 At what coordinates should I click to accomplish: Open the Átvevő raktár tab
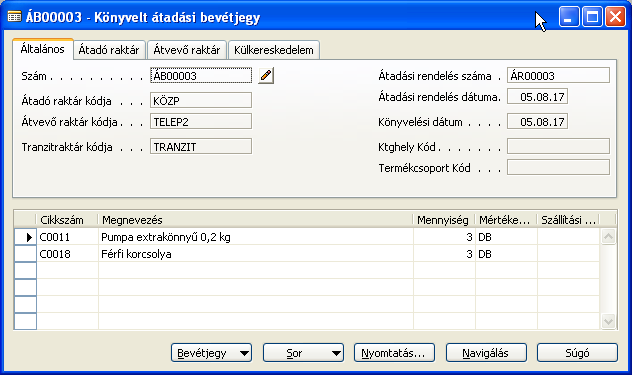point(187,50)
